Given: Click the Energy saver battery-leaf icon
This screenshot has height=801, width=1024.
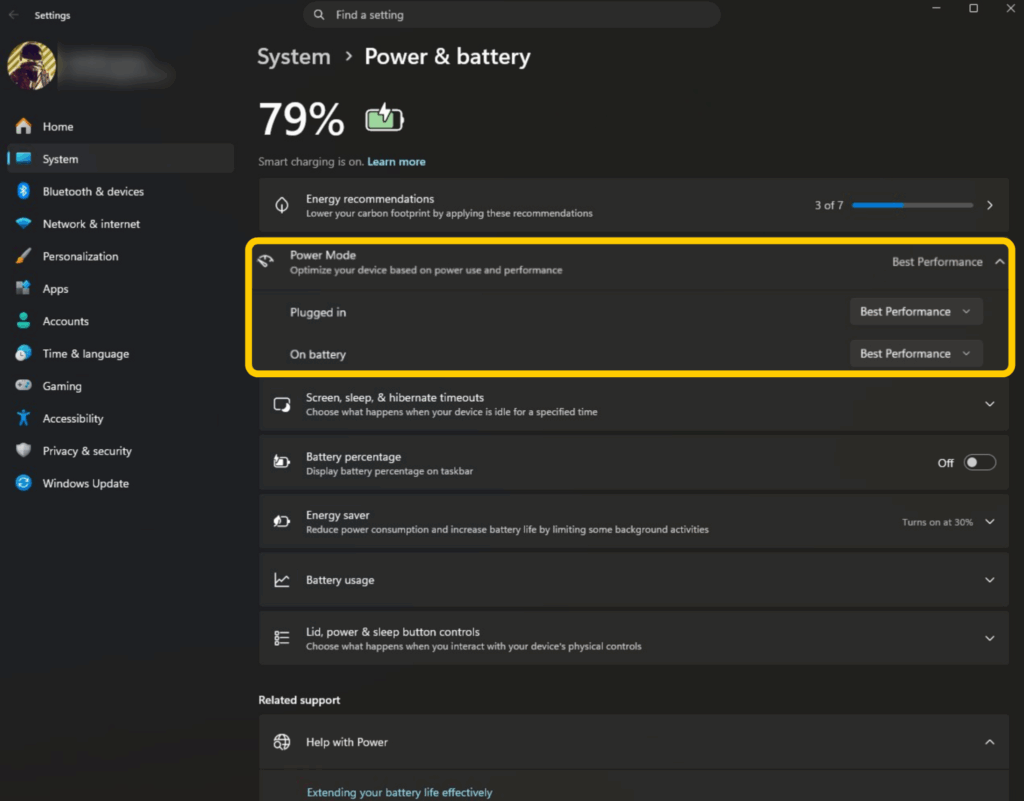Looking at the screenshot, I should pos(281,521).
